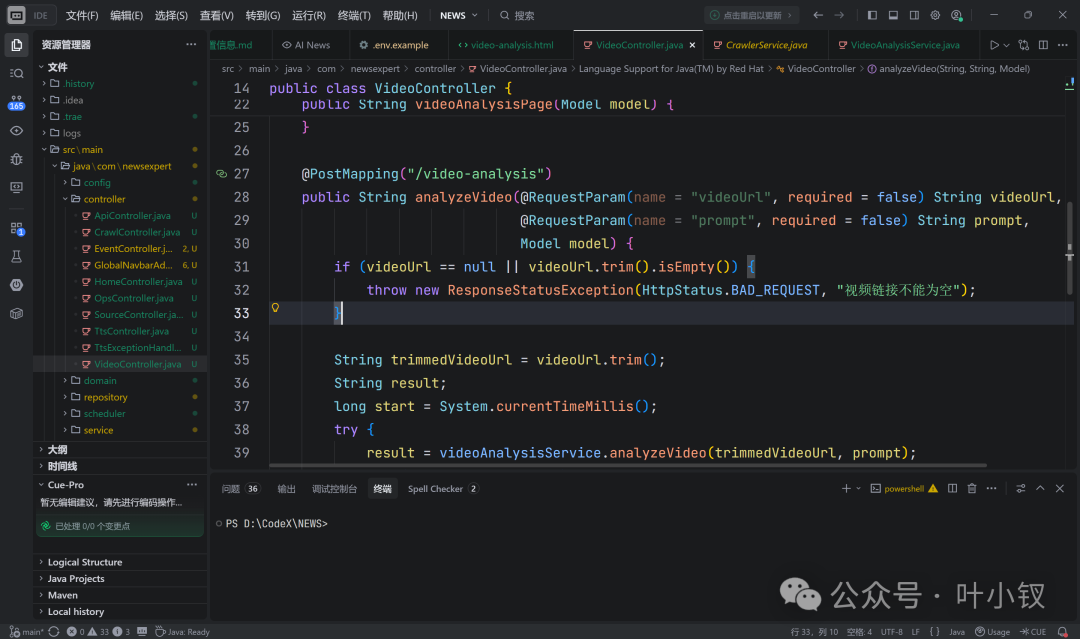1080x639 pixels.
Task: Open the Testing flask icon
Action: click(17, 257)
